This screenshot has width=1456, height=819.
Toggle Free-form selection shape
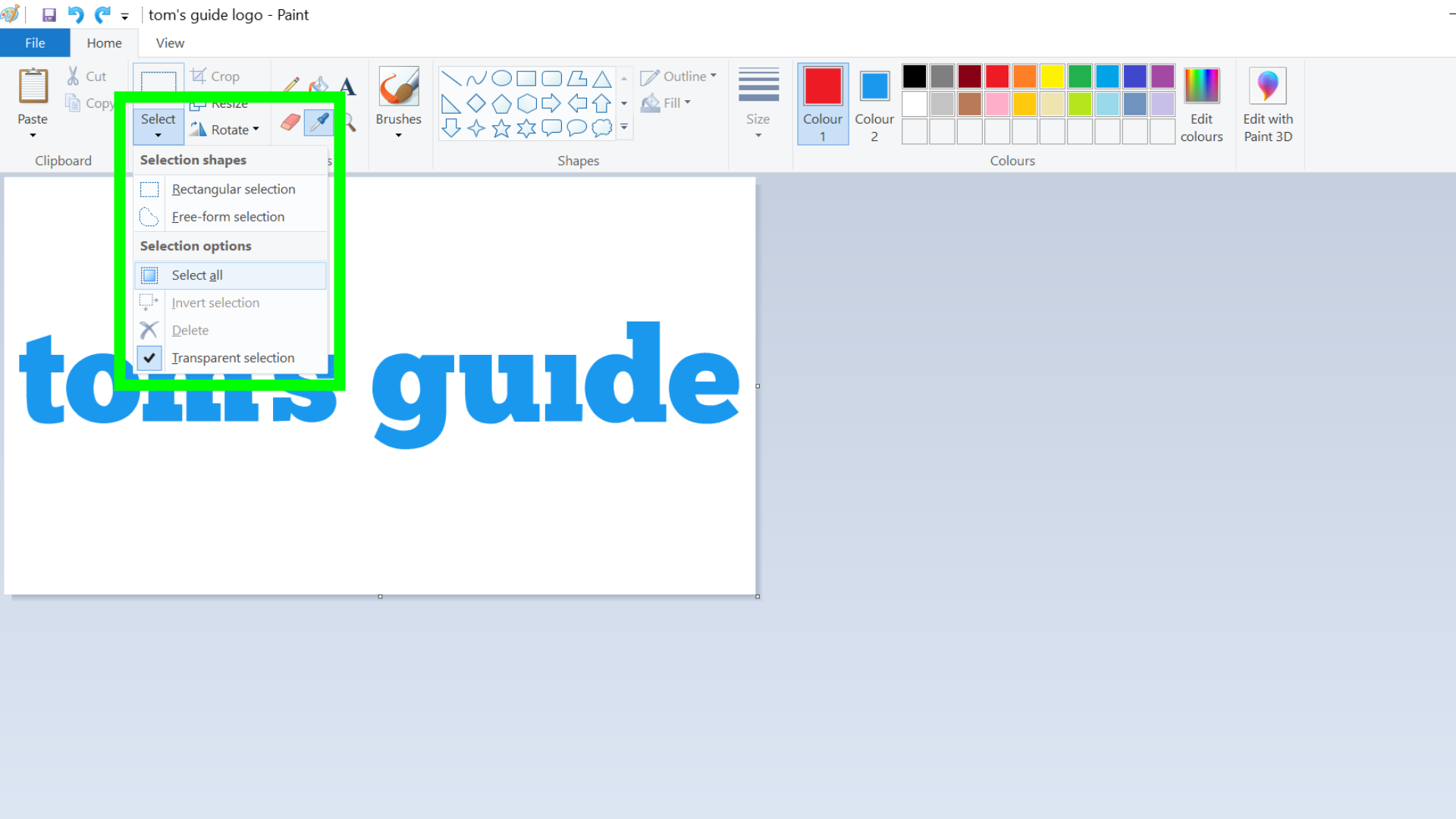229,217
